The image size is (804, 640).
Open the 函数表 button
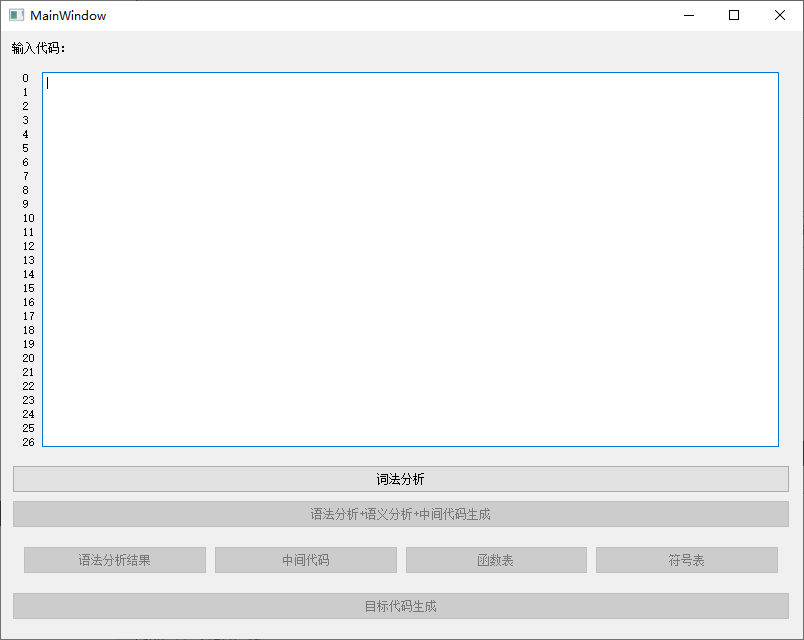pos(496,560)
